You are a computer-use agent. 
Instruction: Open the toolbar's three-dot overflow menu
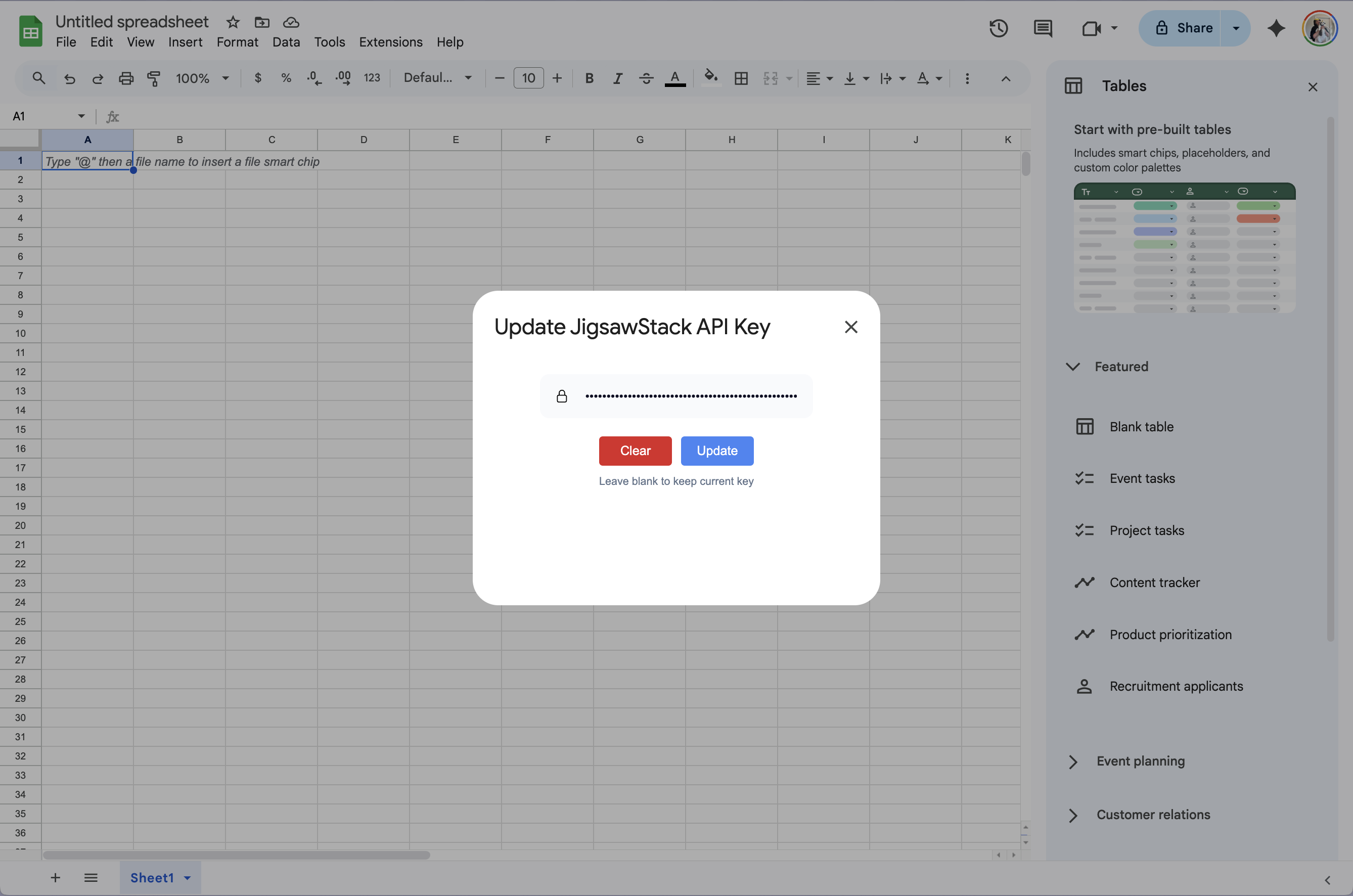coord(967,78)
